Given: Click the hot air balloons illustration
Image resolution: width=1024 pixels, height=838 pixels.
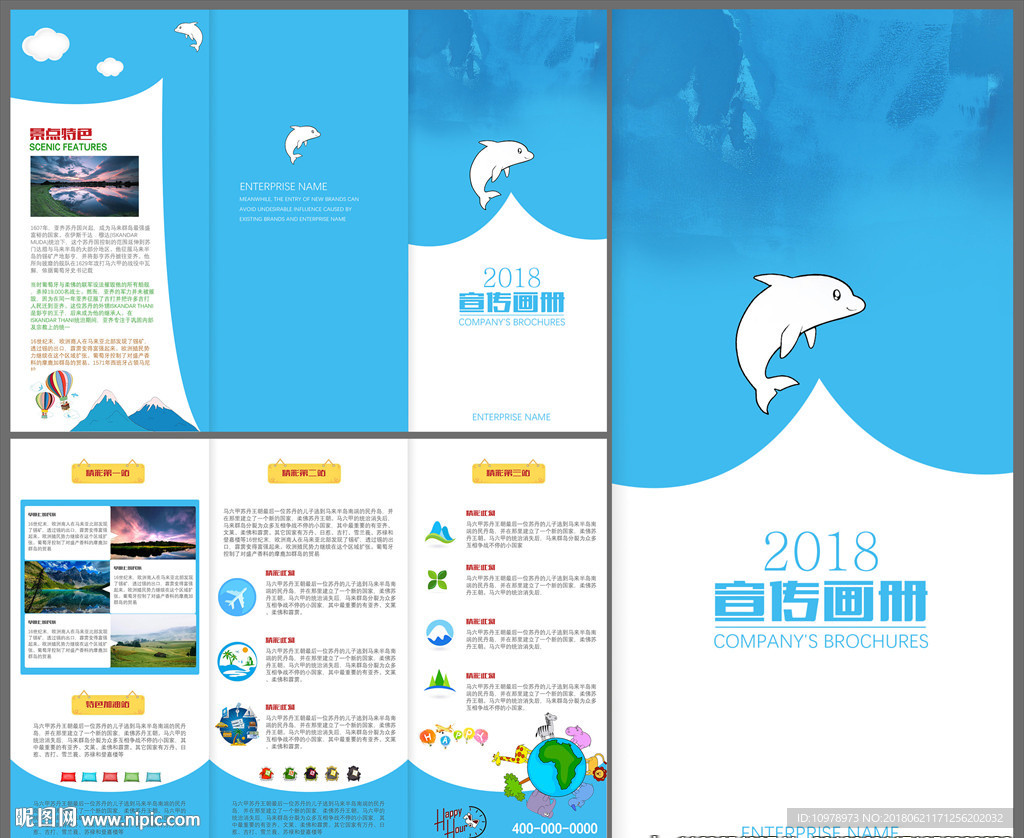Looking at the screenshot, I should pos(55,393).
